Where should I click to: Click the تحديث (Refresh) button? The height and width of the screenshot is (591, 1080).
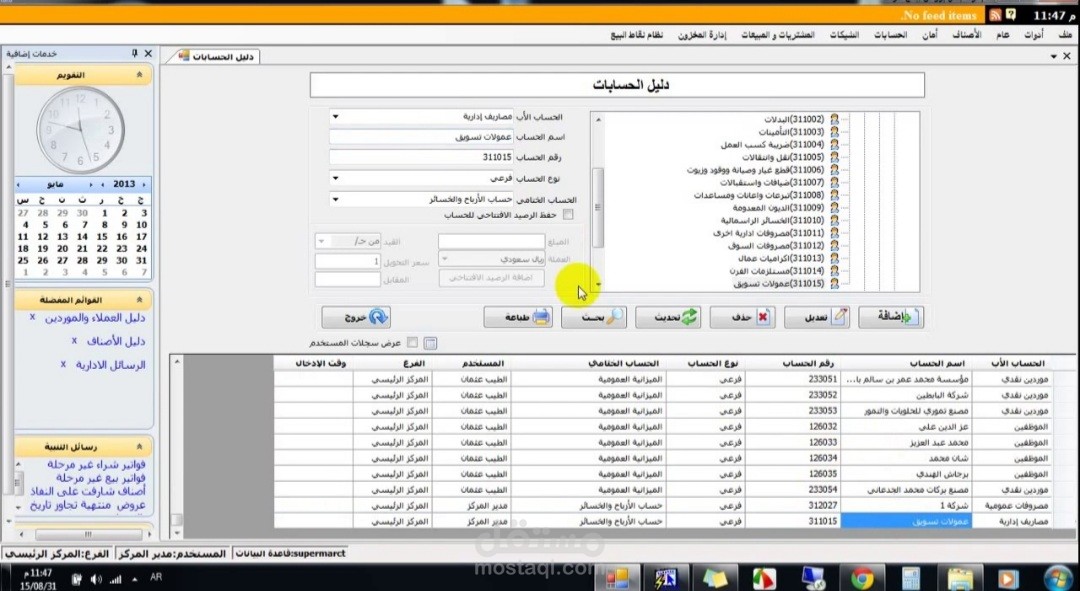pos(668,317)
